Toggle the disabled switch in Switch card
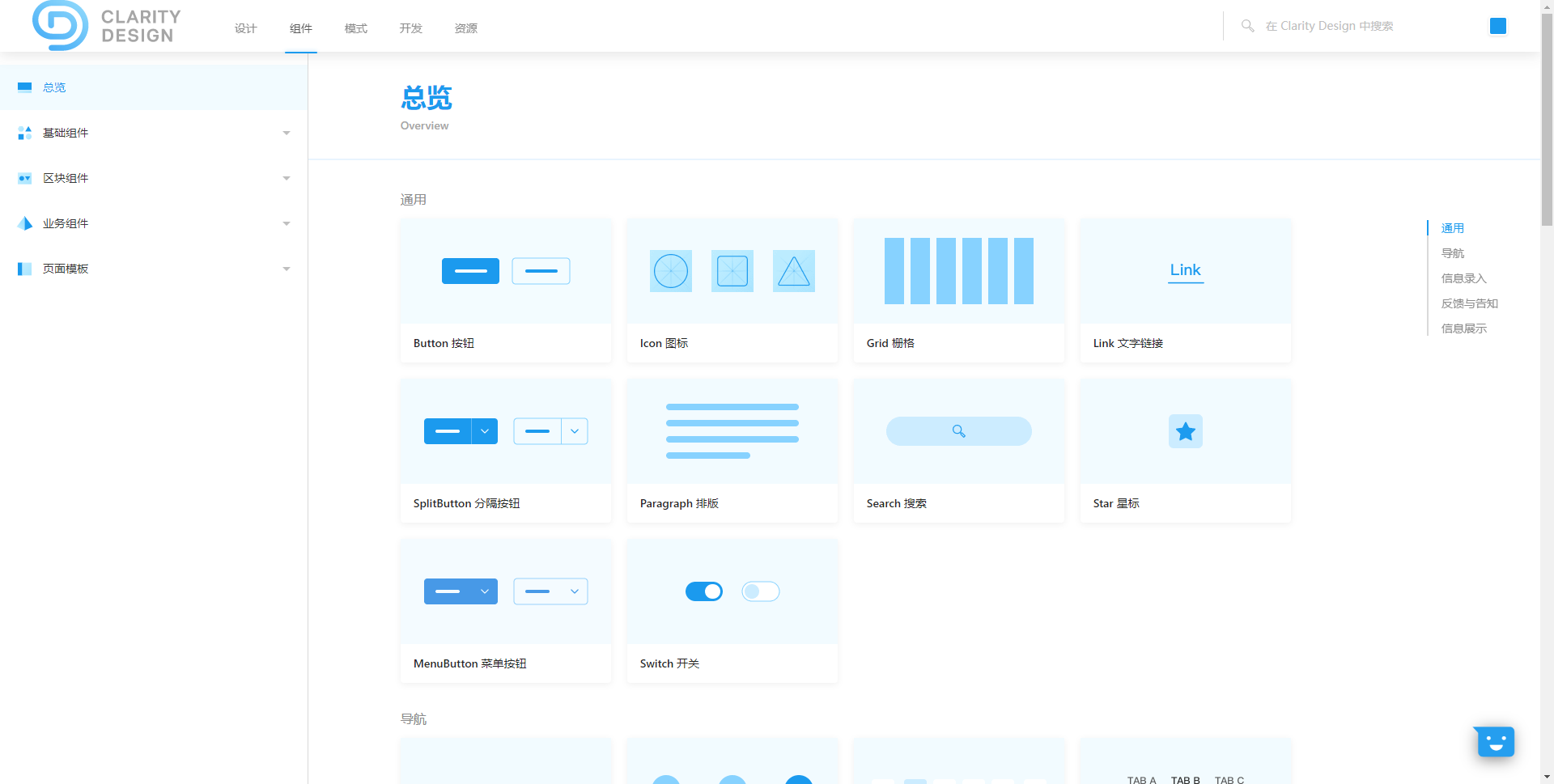Viewport: 1554px width, 784px height. click(x=760, y=591)
